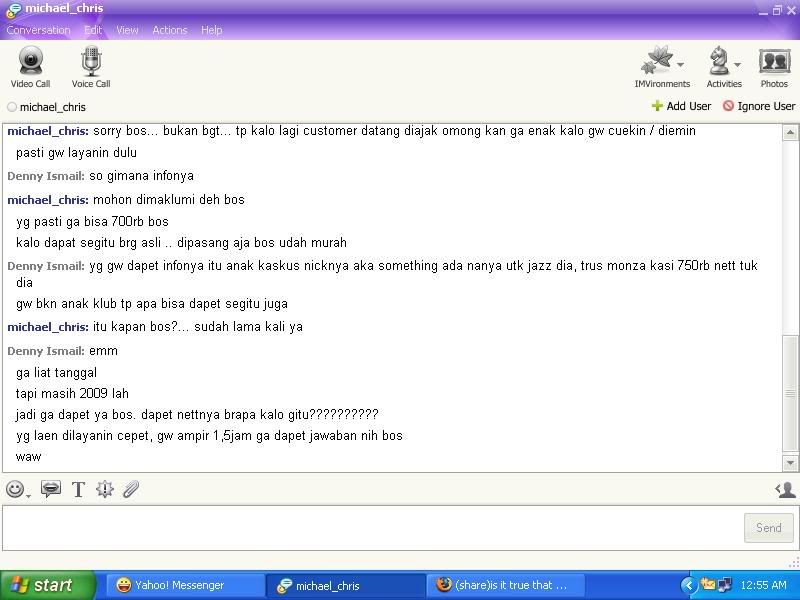This screenshot has height=600, width=800.
Task: Click the michael_chris status indicator icon
Action: click(x=12, y=107)
